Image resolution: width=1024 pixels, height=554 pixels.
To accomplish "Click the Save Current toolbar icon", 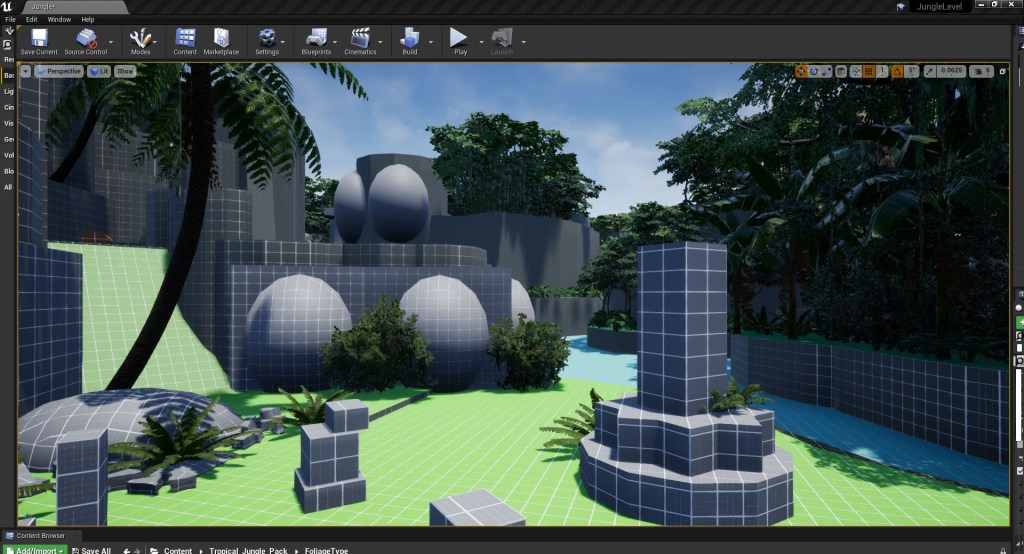I will (x=39, y=38).
